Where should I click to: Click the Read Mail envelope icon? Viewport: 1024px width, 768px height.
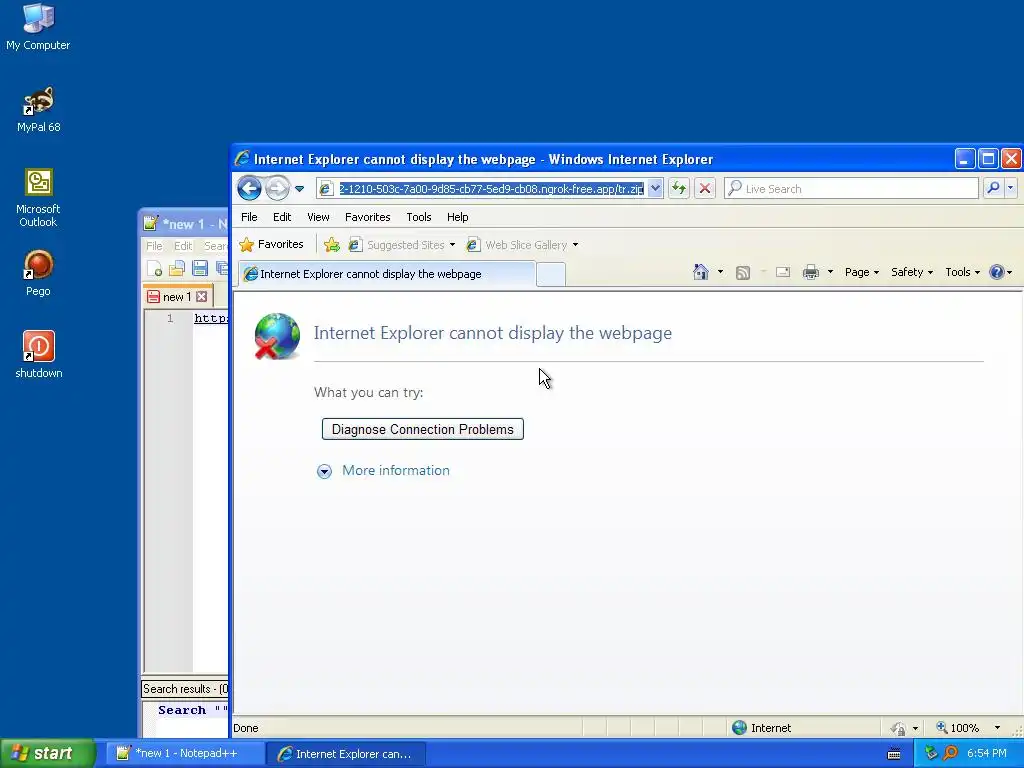783,272
